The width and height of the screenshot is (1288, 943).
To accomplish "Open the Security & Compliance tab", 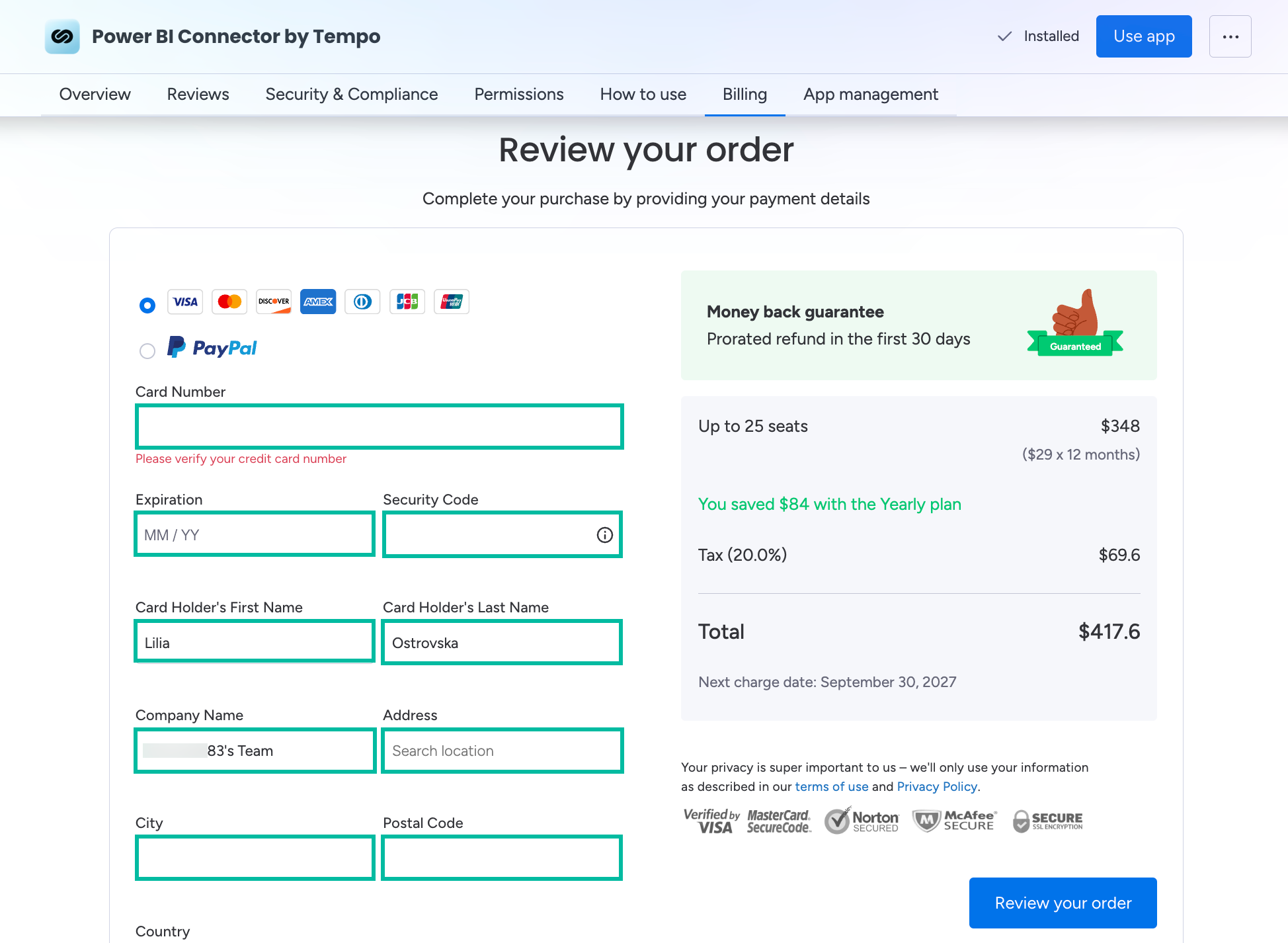I will [352, 95].
